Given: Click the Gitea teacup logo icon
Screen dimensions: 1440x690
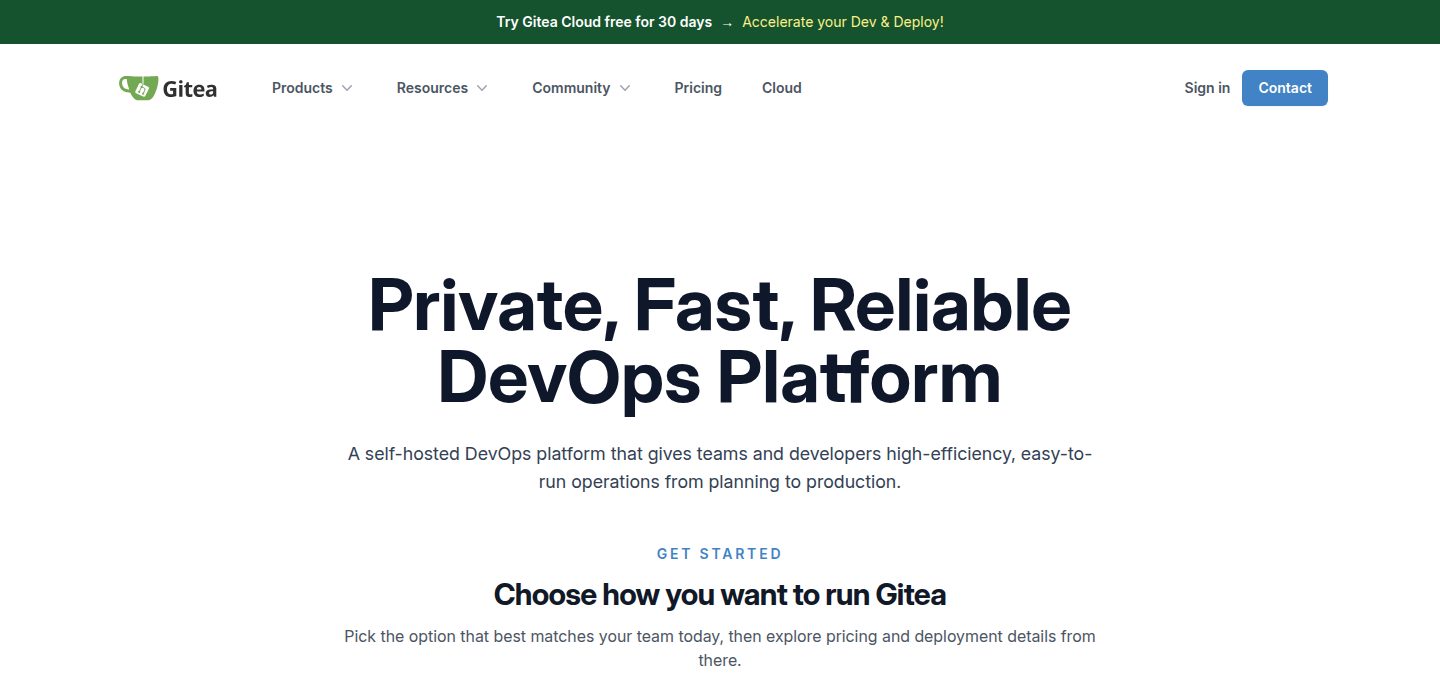Looking at the screenshot, I should [138, 88].
